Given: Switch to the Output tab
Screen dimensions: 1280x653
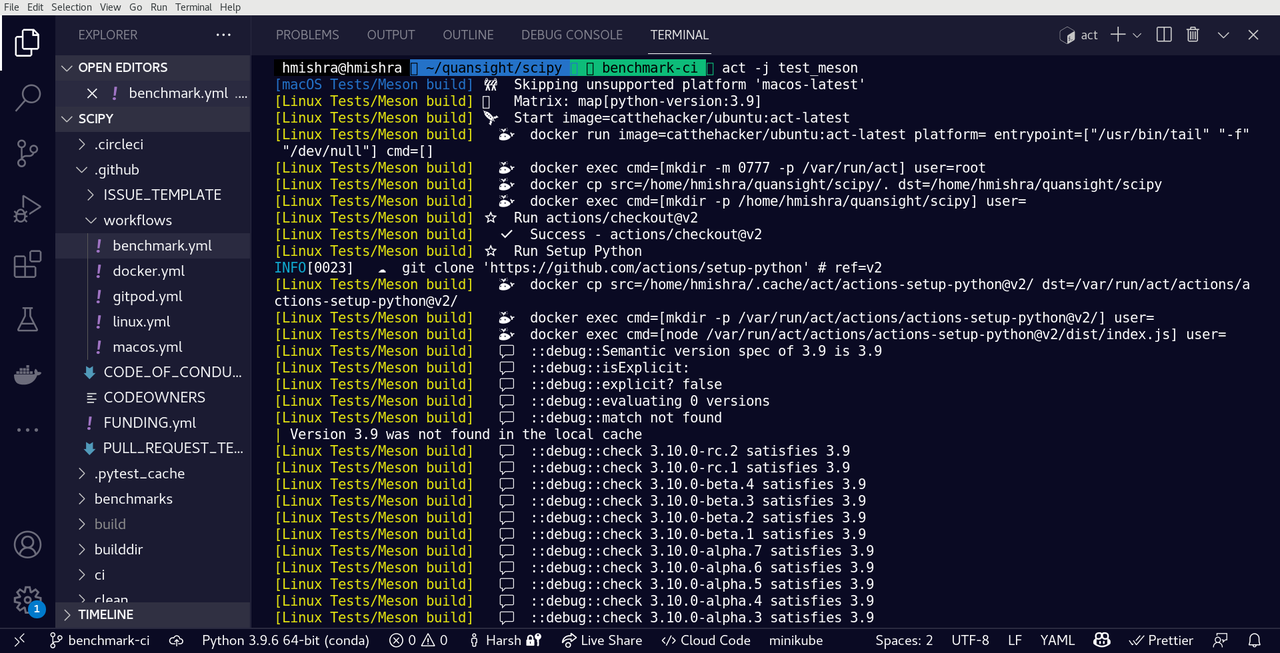Looking at the screenshot, I should 391,35.
